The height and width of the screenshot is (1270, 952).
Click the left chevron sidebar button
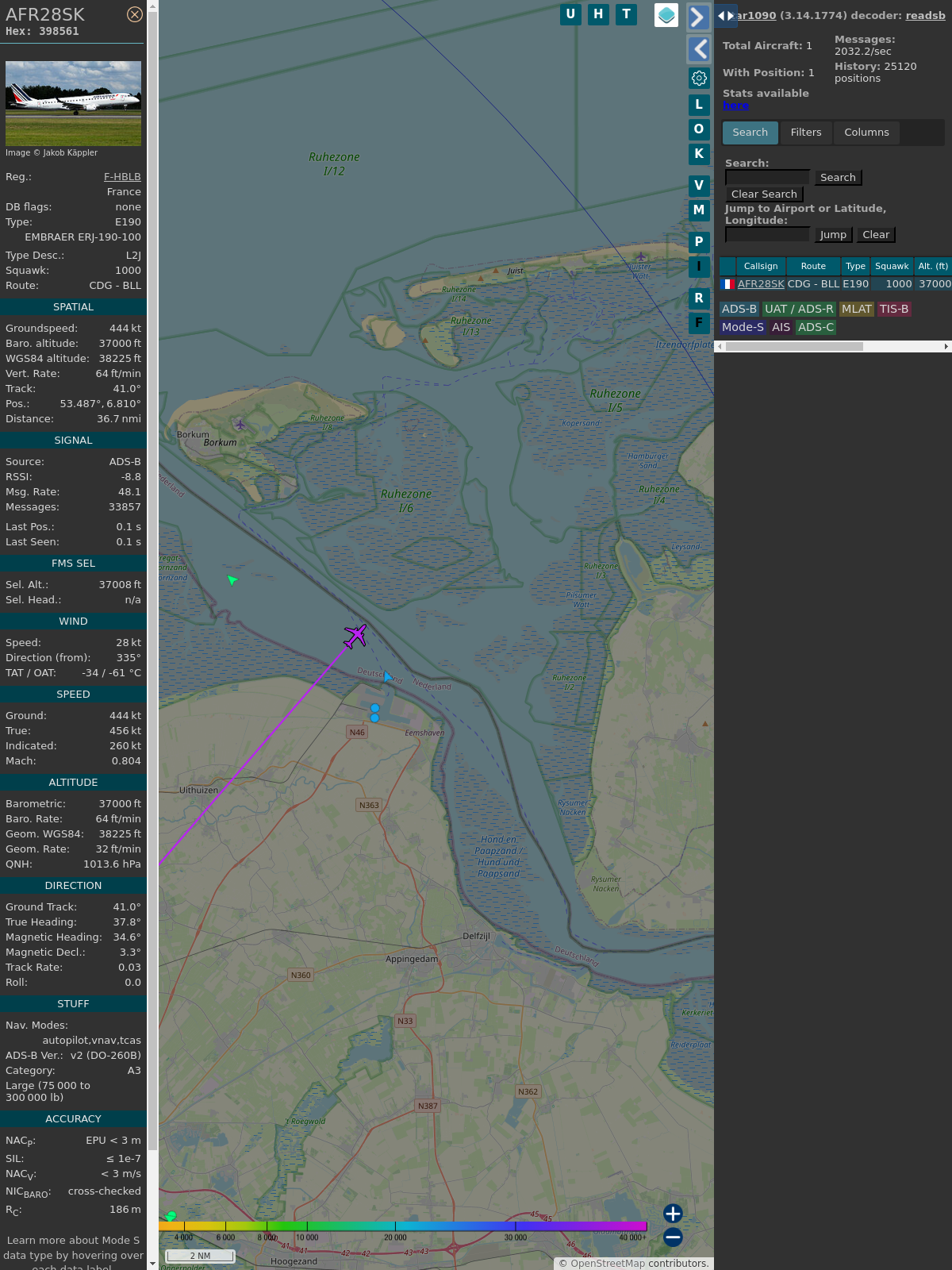698,49
